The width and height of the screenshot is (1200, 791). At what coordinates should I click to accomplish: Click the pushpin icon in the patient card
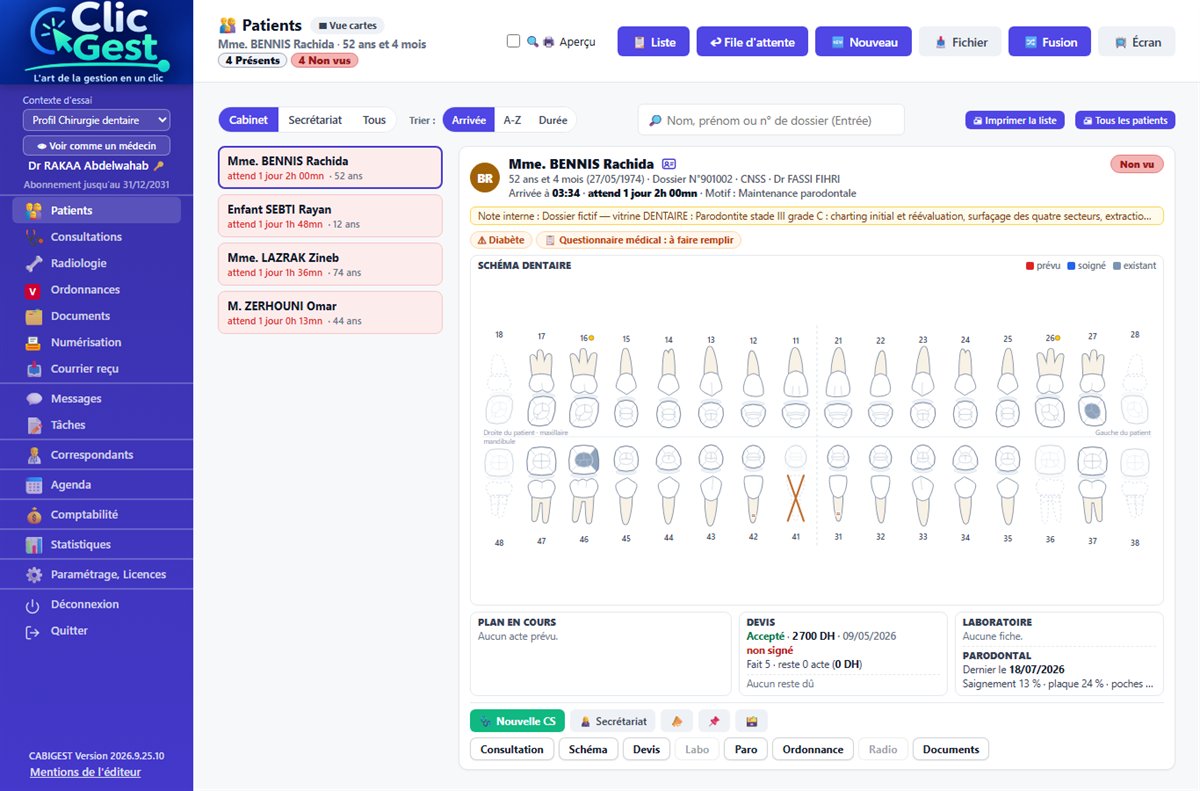(x=714, y=721)
